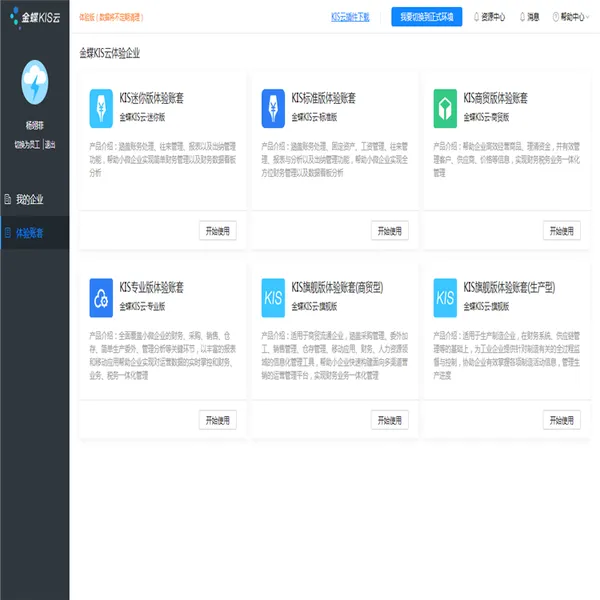Open the KIS旗舰版体验账套(生产型) KIS icon
The height and width of the screenshot is (600, 600).
[445, 298]
